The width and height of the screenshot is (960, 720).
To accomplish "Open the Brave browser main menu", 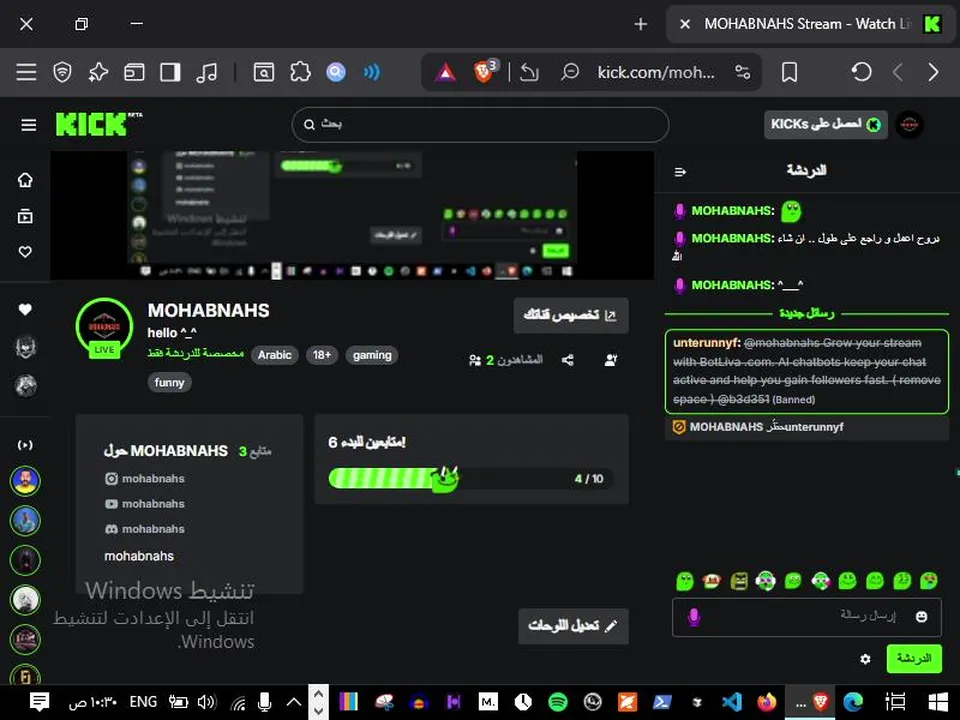I will (26, 72).
